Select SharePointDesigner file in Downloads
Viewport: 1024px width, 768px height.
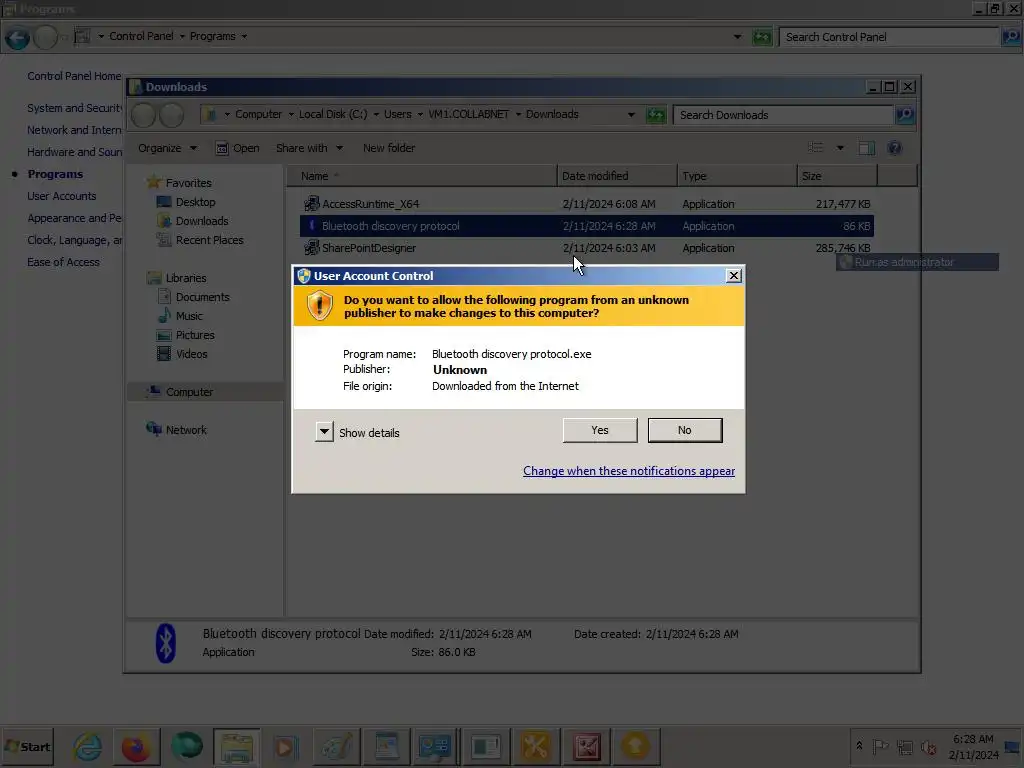(369, 248)
